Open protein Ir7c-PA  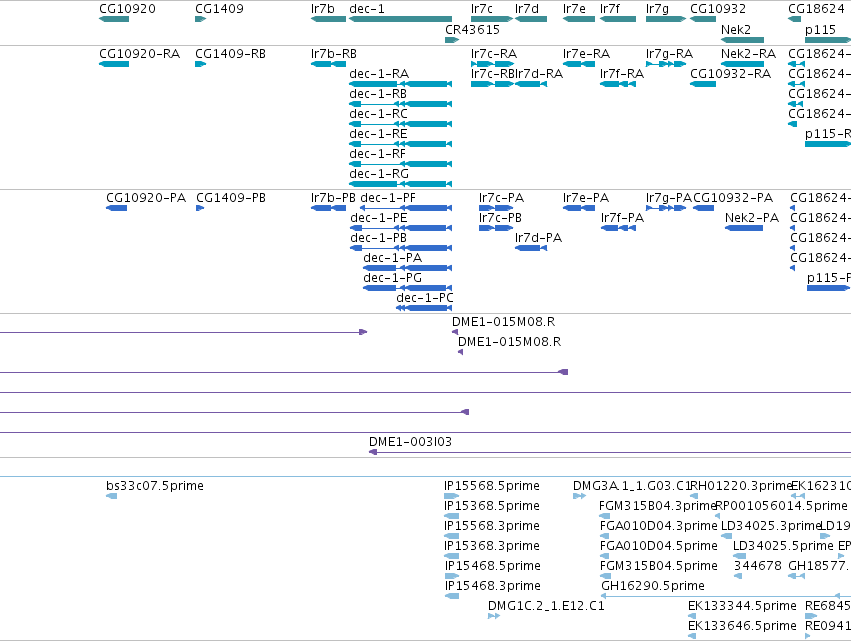[x=496, y=208]
